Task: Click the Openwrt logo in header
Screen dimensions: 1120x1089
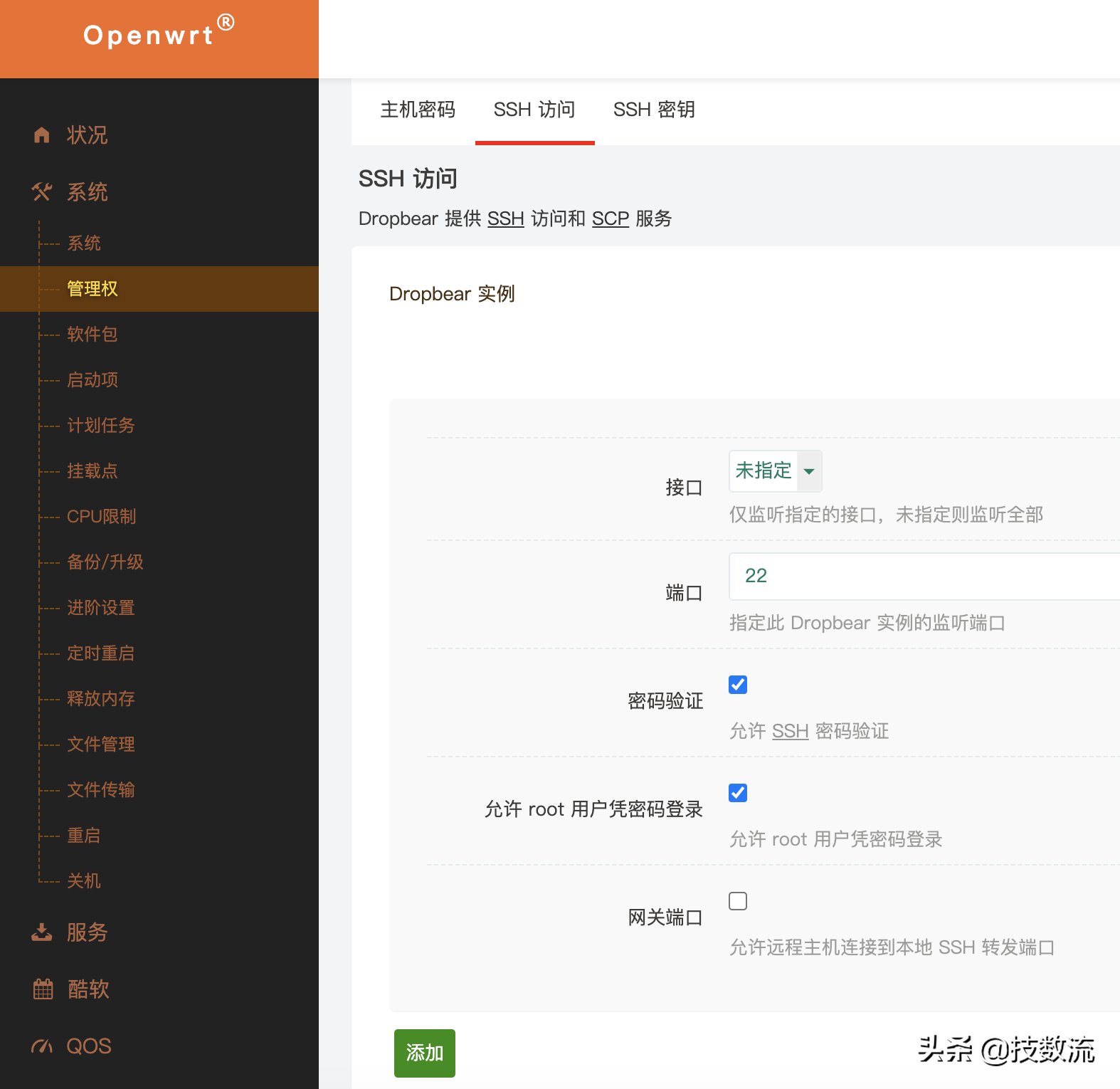Action: pos(158,34)
